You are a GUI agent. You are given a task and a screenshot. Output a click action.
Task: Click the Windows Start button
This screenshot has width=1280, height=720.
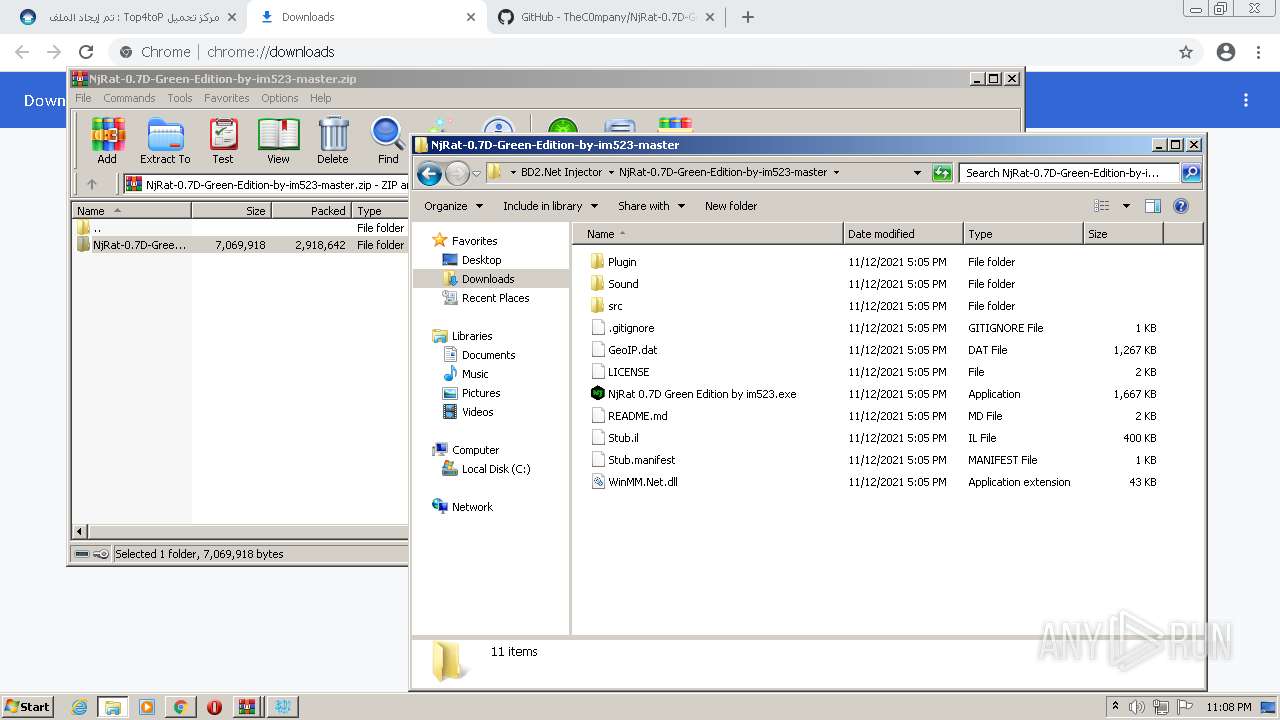(28, 707)
